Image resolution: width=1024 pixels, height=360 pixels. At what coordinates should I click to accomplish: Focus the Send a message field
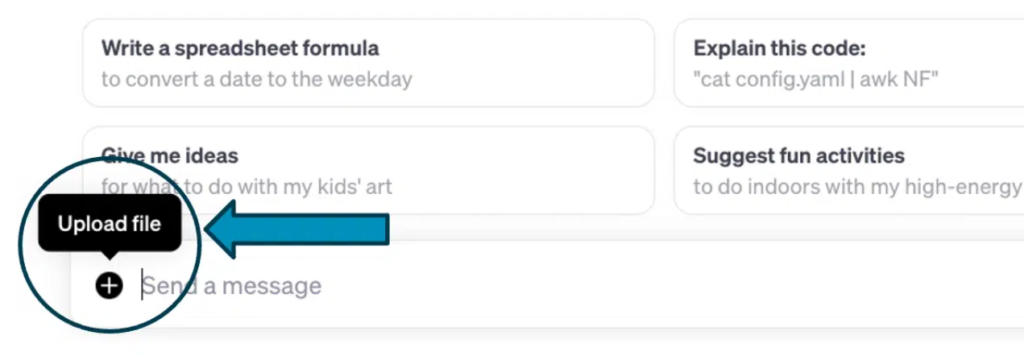pos(547,285)
